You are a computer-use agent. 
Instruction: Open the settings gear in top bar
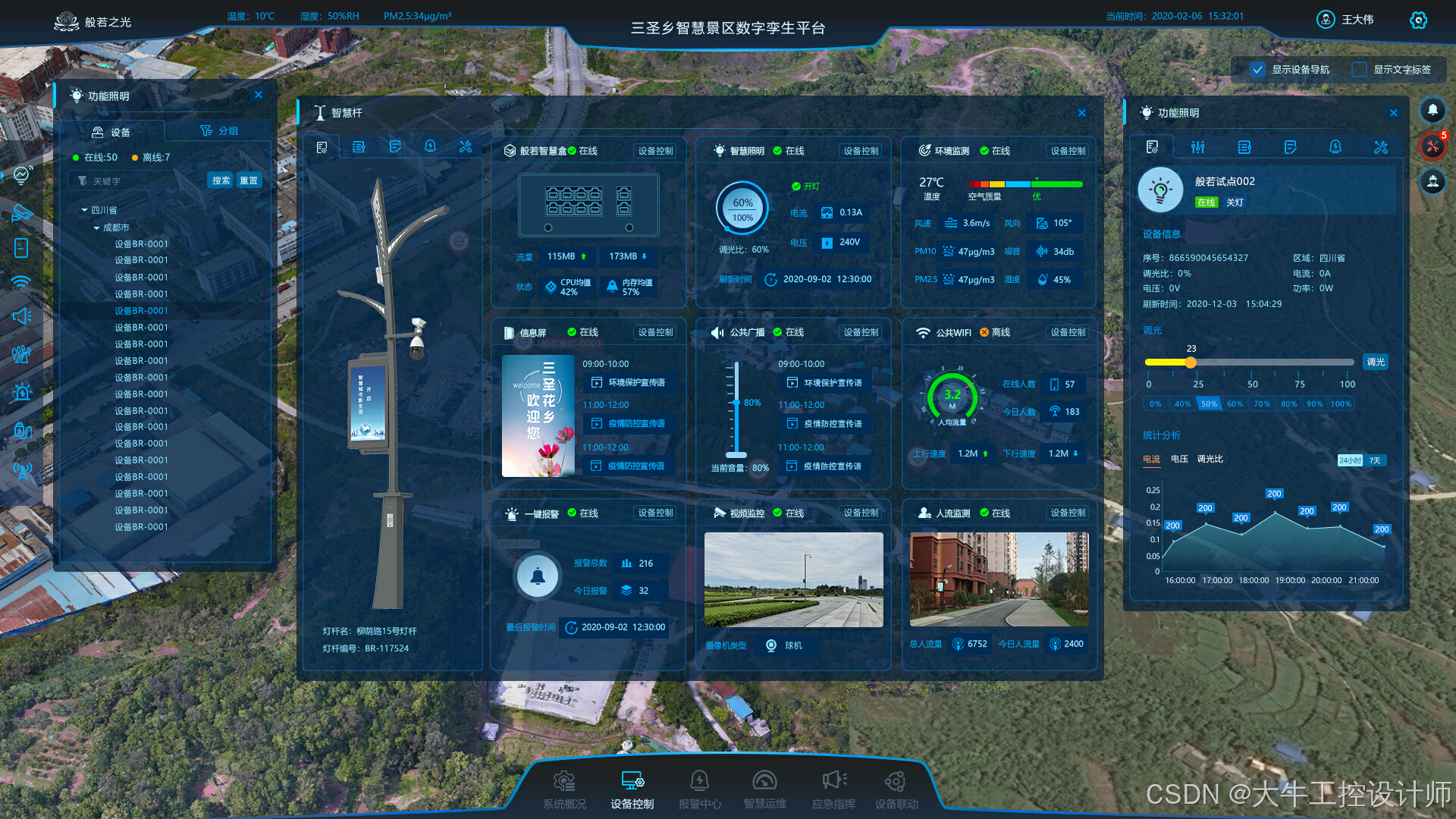pos(1418,20)
